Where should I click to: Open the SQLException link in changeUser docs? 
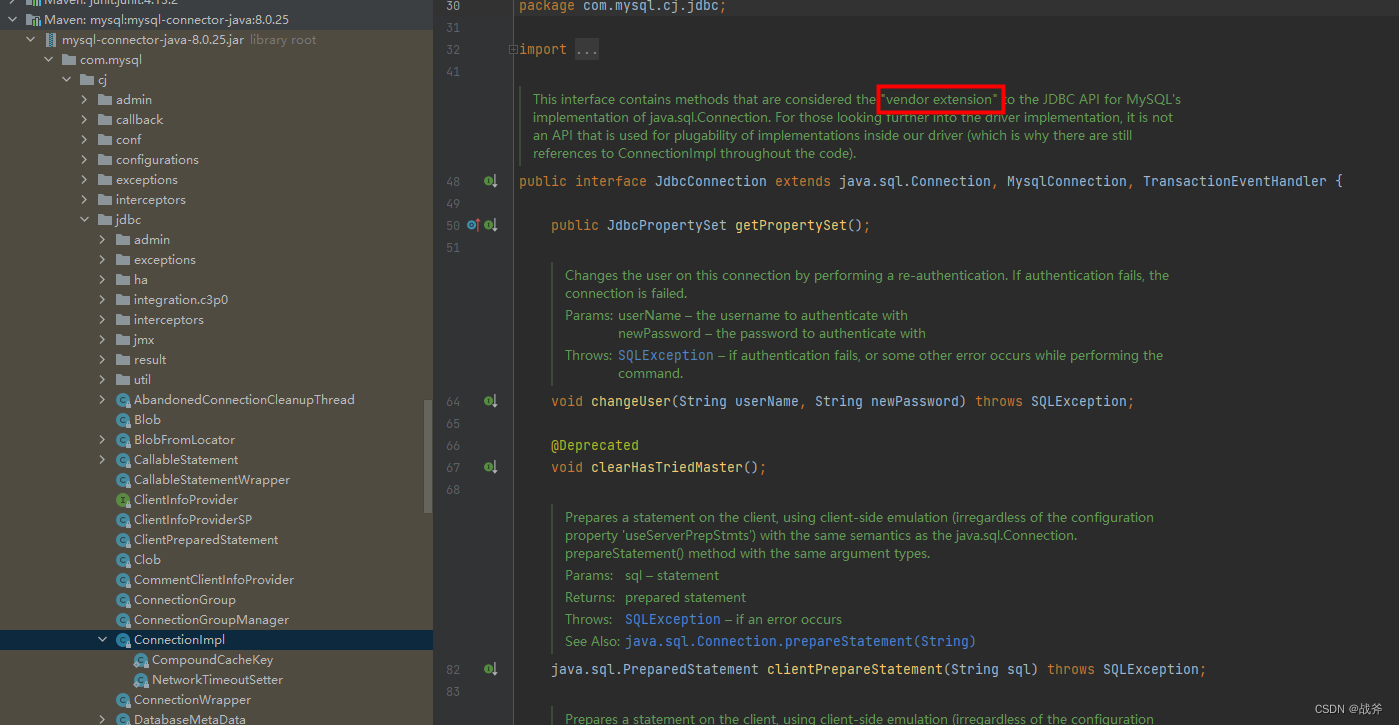tap(666, 355)
